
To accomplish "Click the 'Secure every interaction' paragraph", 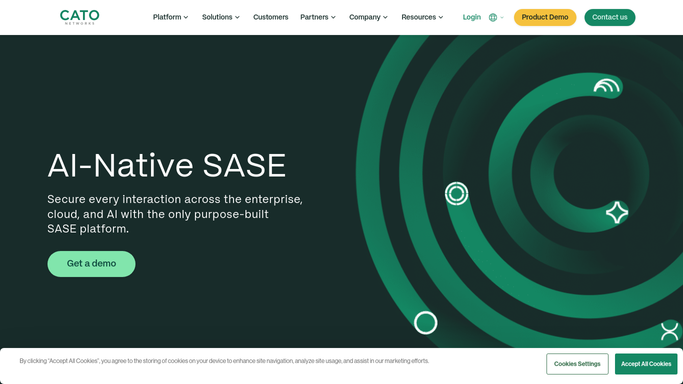I will coord(175,214).
